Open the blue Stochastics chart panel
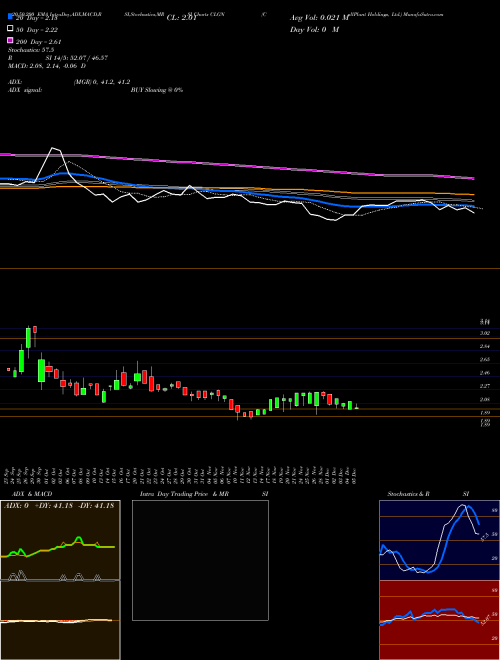Viewport: 500px width, 660px height. coord(439,540)
